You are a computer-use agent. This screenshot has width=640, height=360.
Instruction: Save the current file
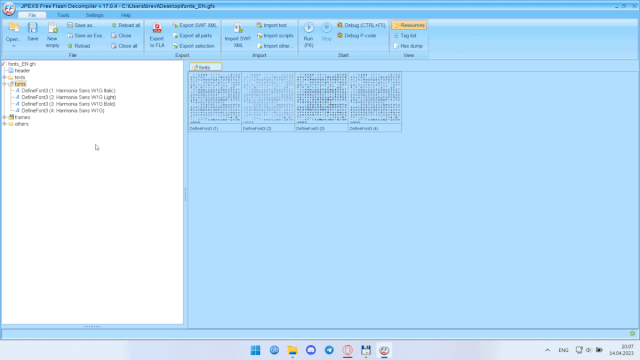33,33
